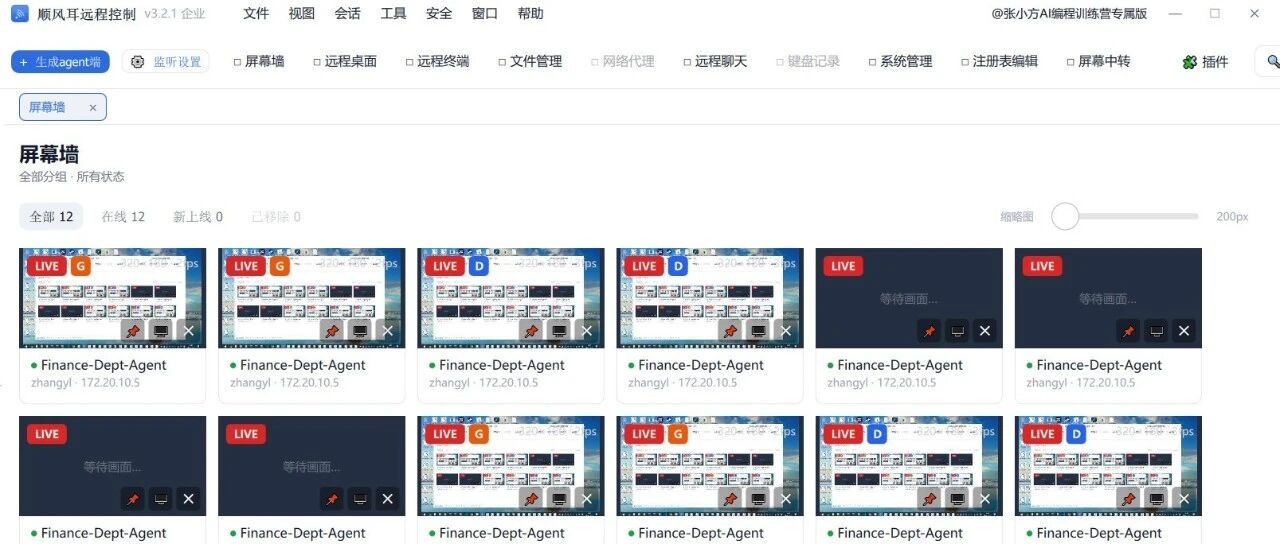Open the 会话 menu
The width and height of the screenshot is (1280, 544).
347,14
